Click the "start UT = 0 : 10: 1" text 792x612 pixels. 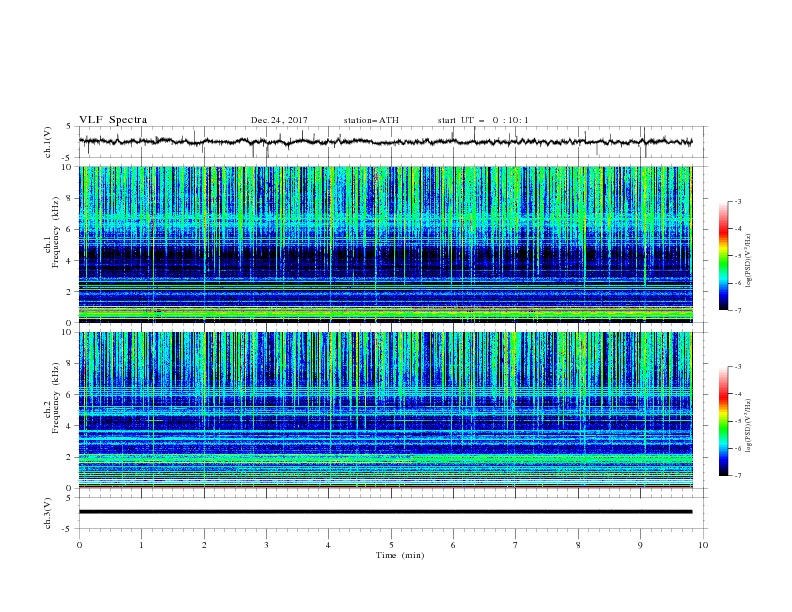point(483,120)
